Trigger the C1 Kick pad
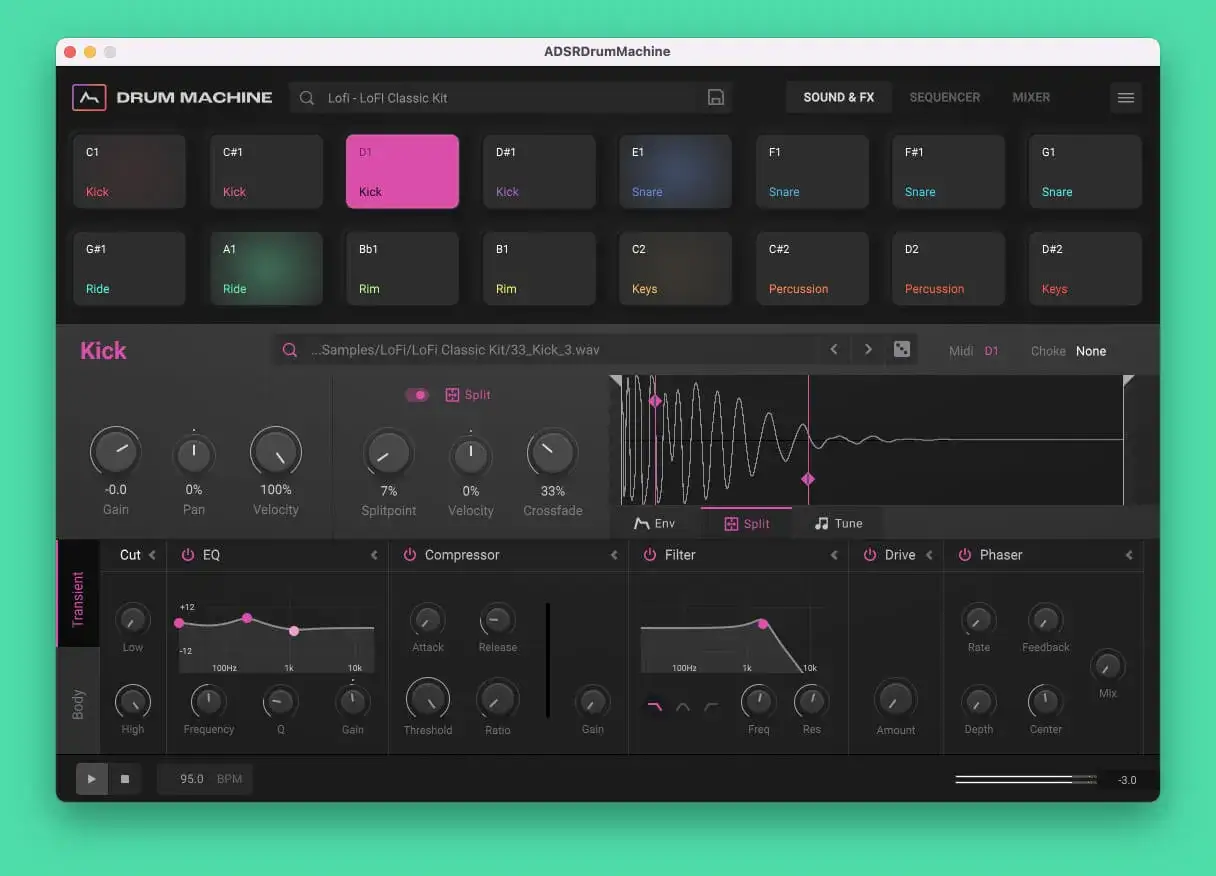 (129, 171)
